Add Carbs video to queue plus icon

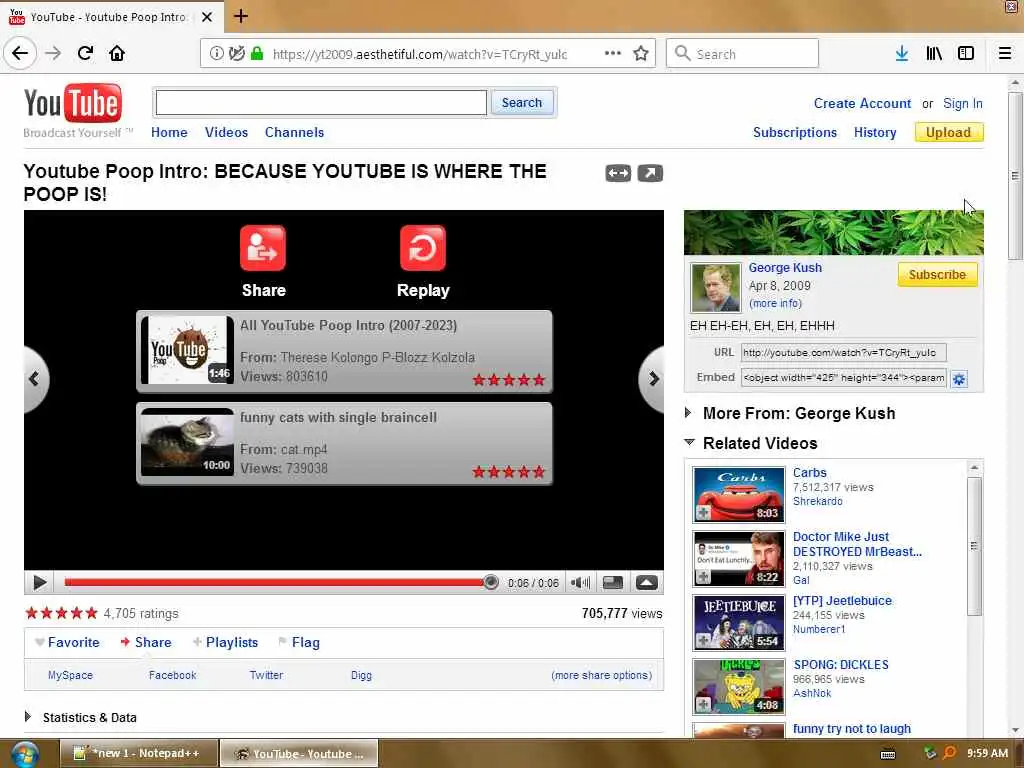(x=703, y=513)
